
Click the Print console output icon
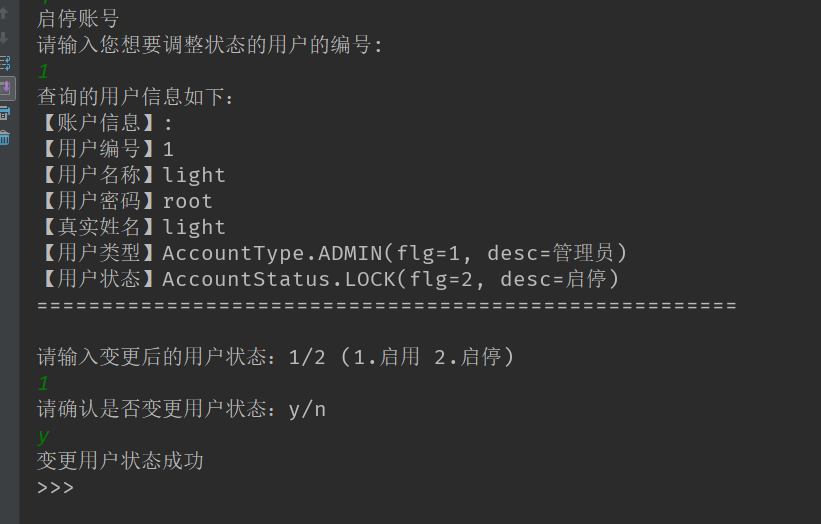[x=4, y=113]
